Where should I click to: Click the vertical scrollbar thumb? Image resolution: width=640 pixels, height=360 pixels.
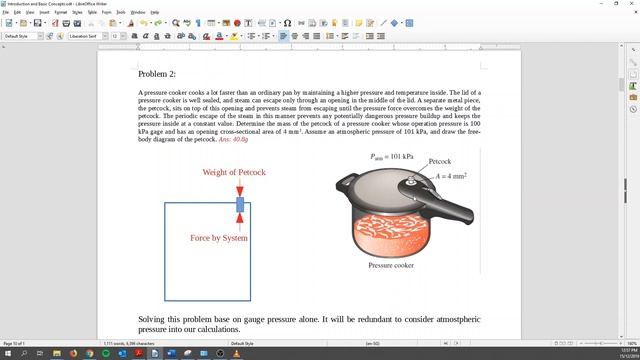point(621,84)
